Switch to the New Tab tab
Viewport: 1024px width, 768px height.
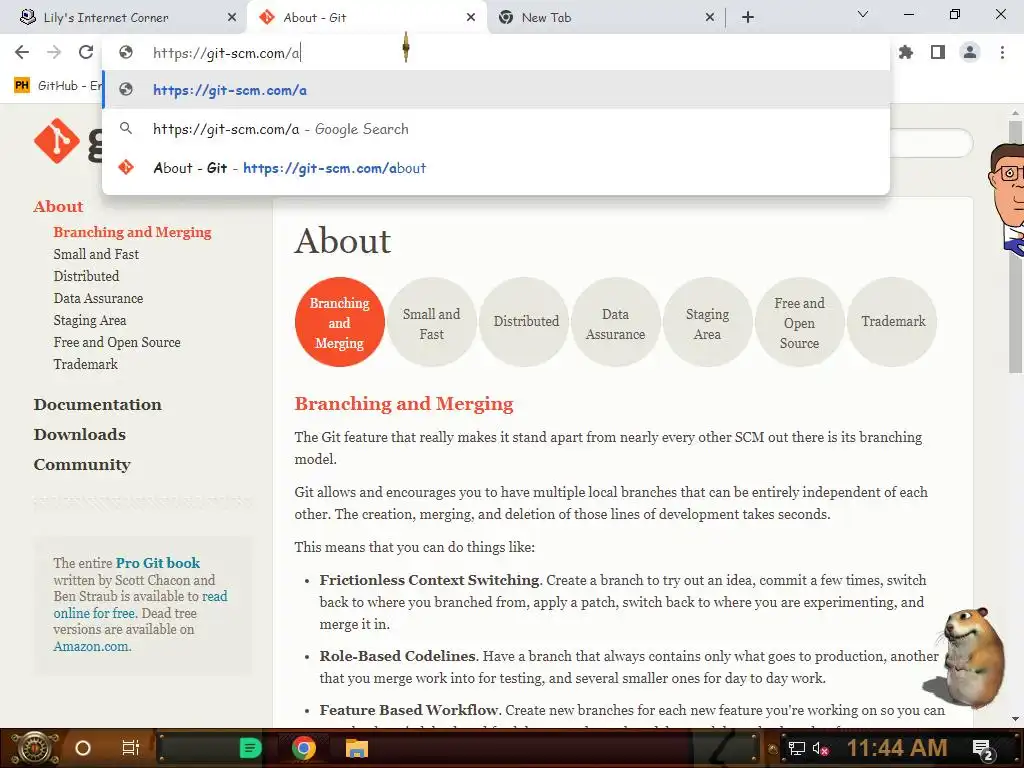pos(604,18)
